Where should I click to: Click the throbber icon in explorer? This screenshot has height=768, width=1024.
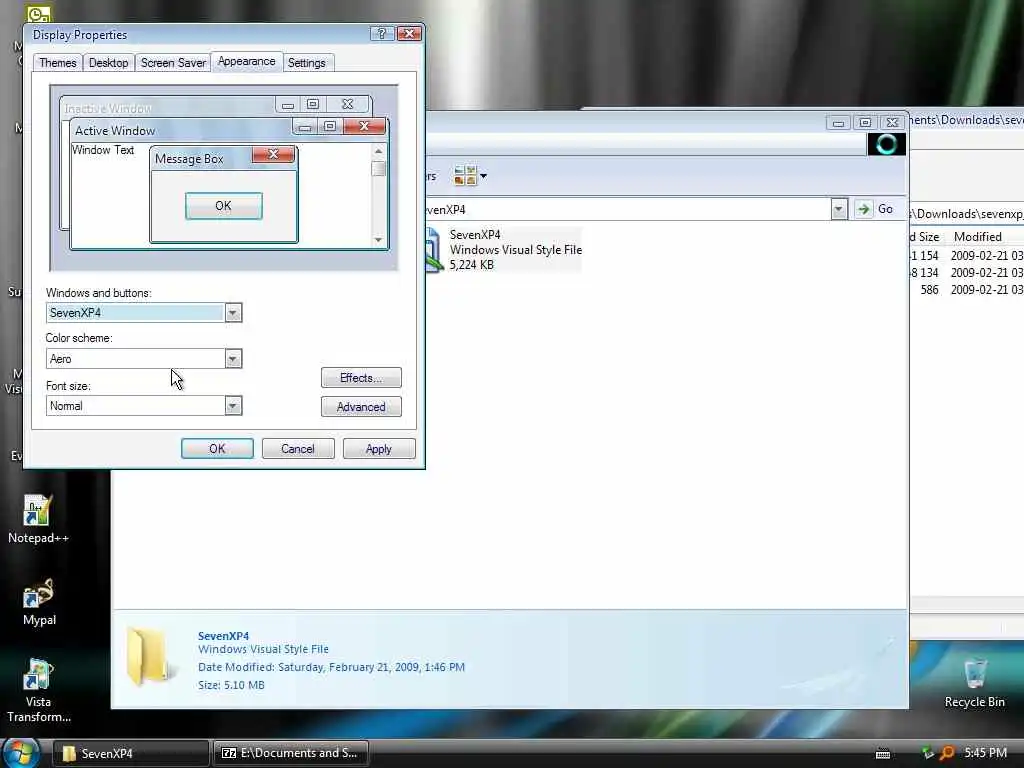click(x=886, y=144)
